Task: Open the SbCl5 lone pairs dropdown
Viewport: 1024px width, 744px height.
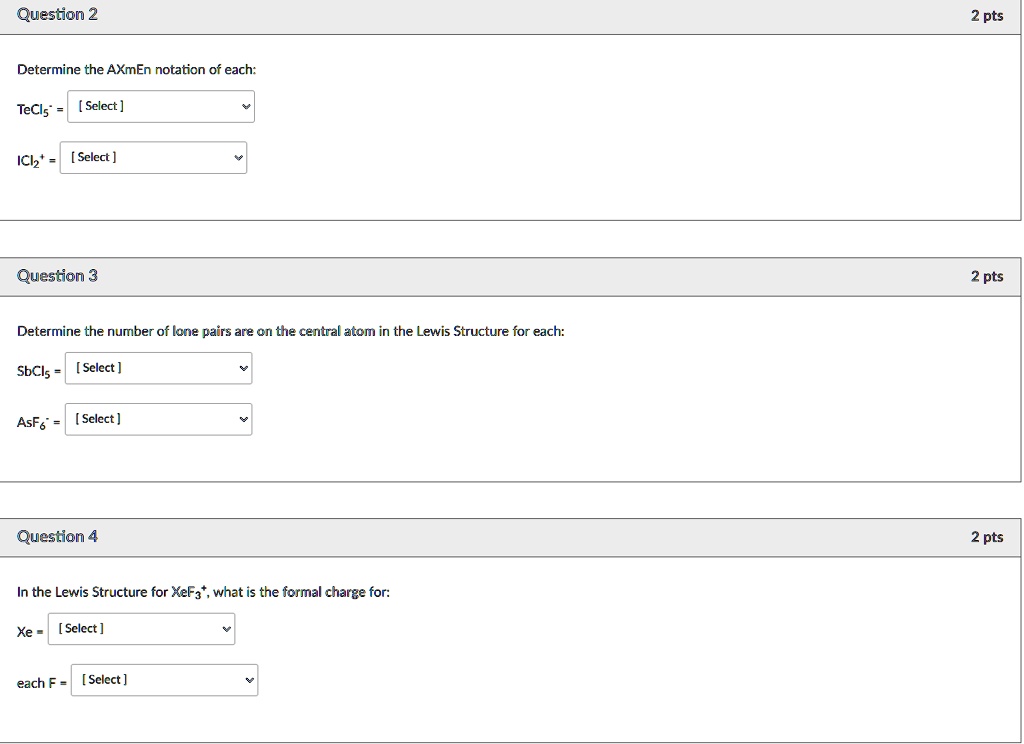Action: click(x=158, y=368)
